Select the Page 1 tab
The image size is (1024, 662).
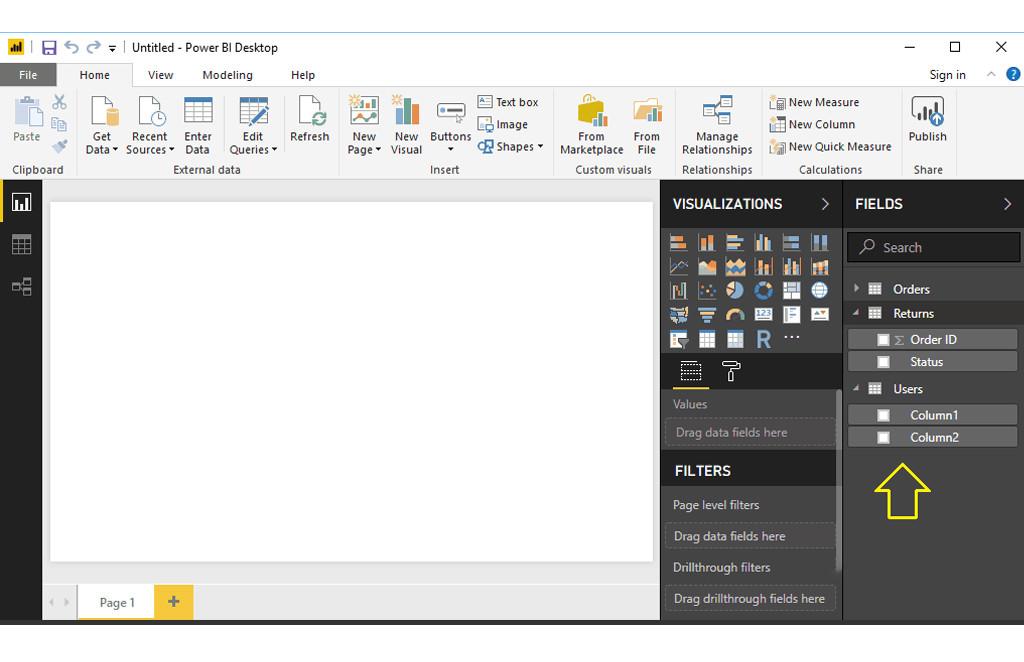pyautogui.click(x=116, y=602)
